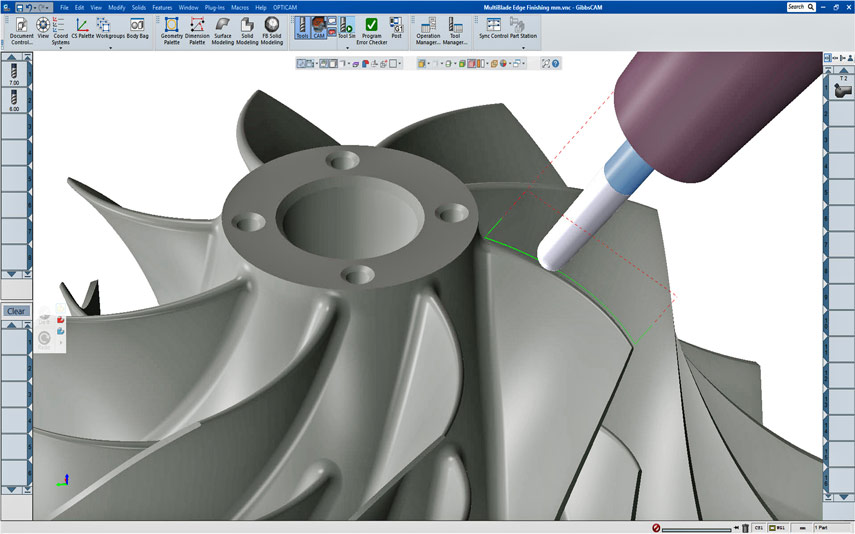
Task: Adjust the progress slider in status bar
Action: click(x=695, y=528)
